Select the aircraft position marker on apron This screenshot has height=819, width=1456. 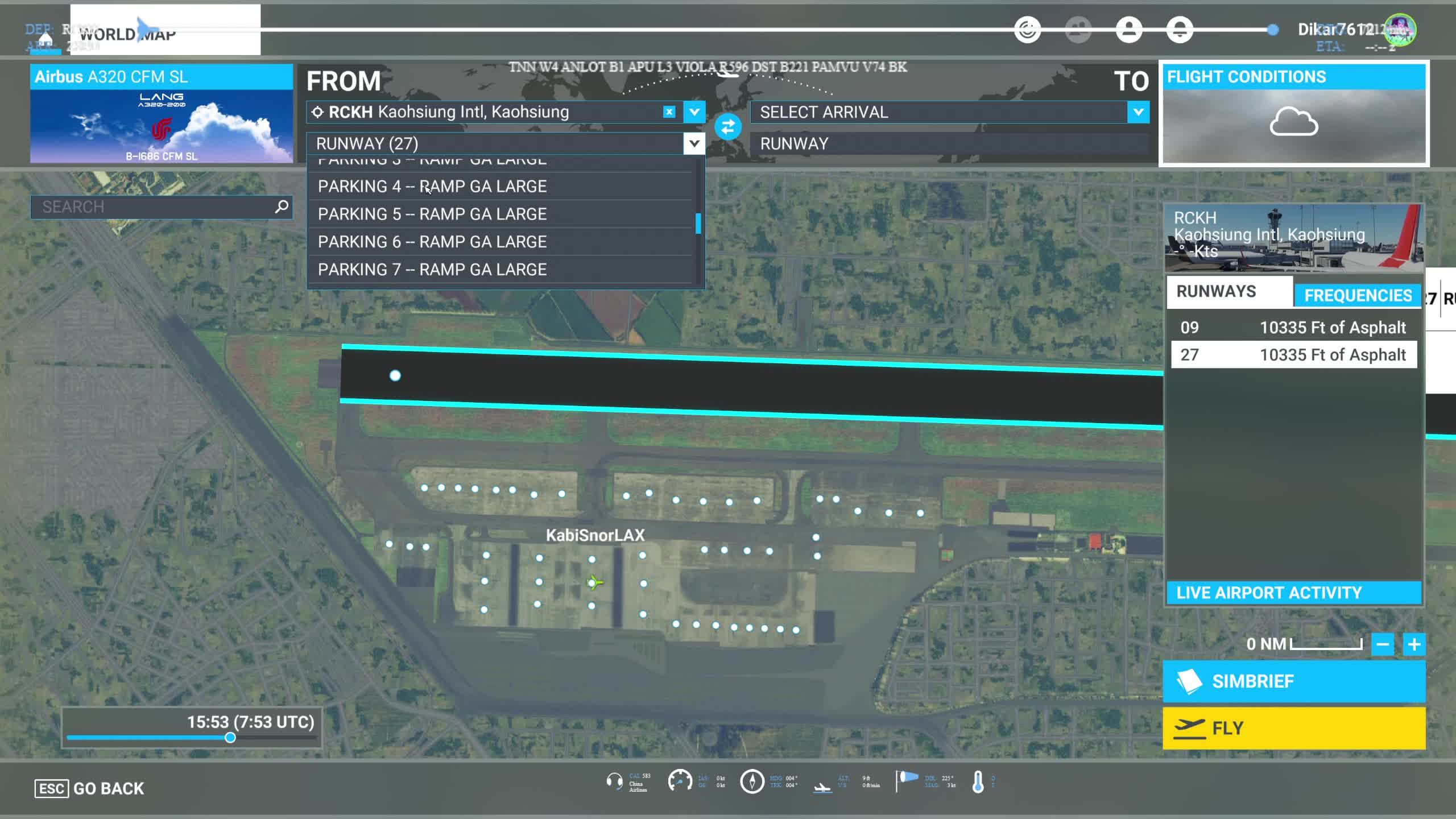(x=593, y=582)
